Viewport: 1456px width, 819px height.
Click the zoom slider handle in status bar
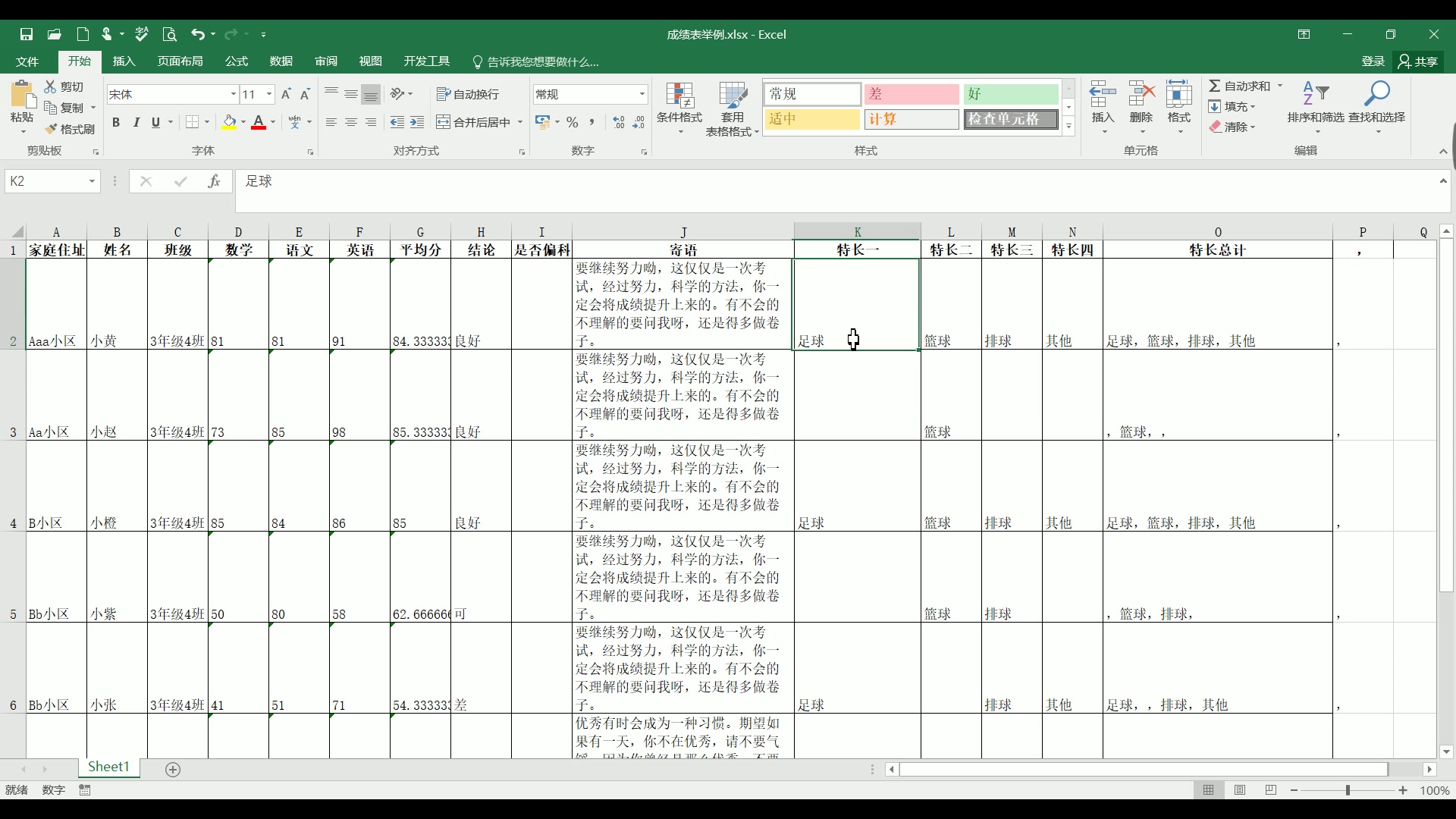coord(1348,790)
